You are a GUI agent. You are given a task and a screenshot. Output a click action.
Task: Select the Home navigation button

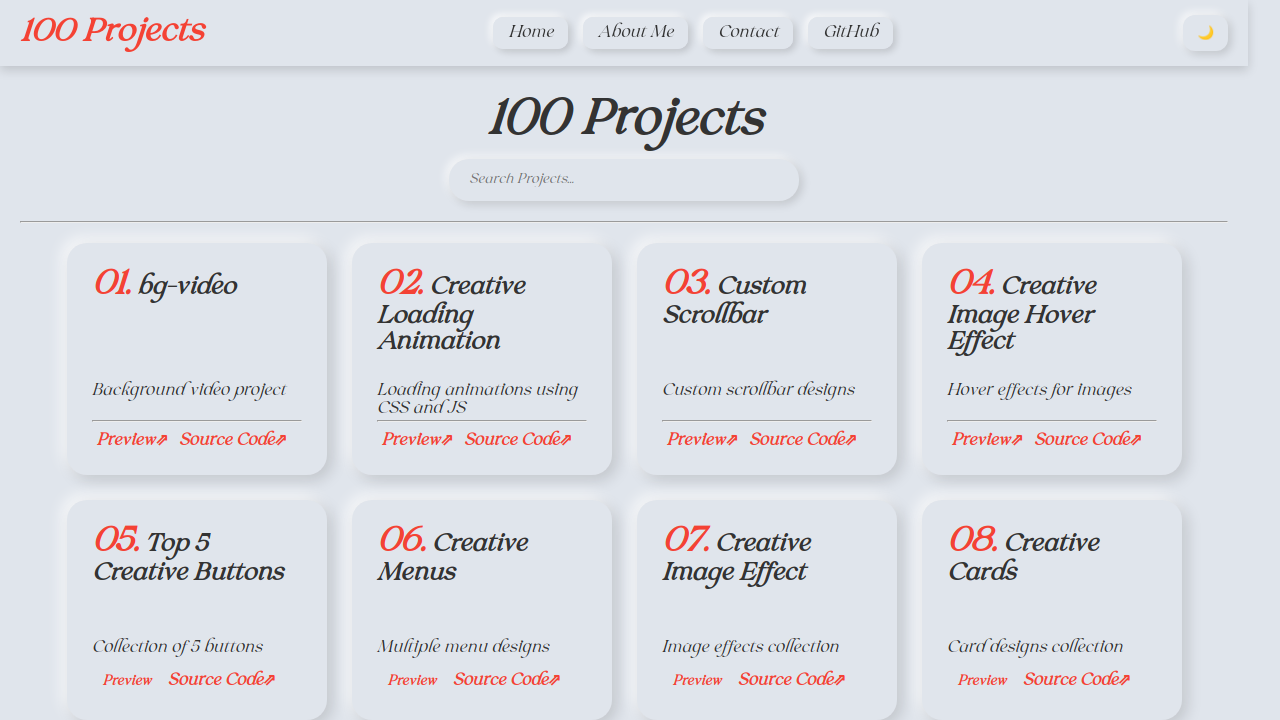pyautogui.click(x=530, y=31)
